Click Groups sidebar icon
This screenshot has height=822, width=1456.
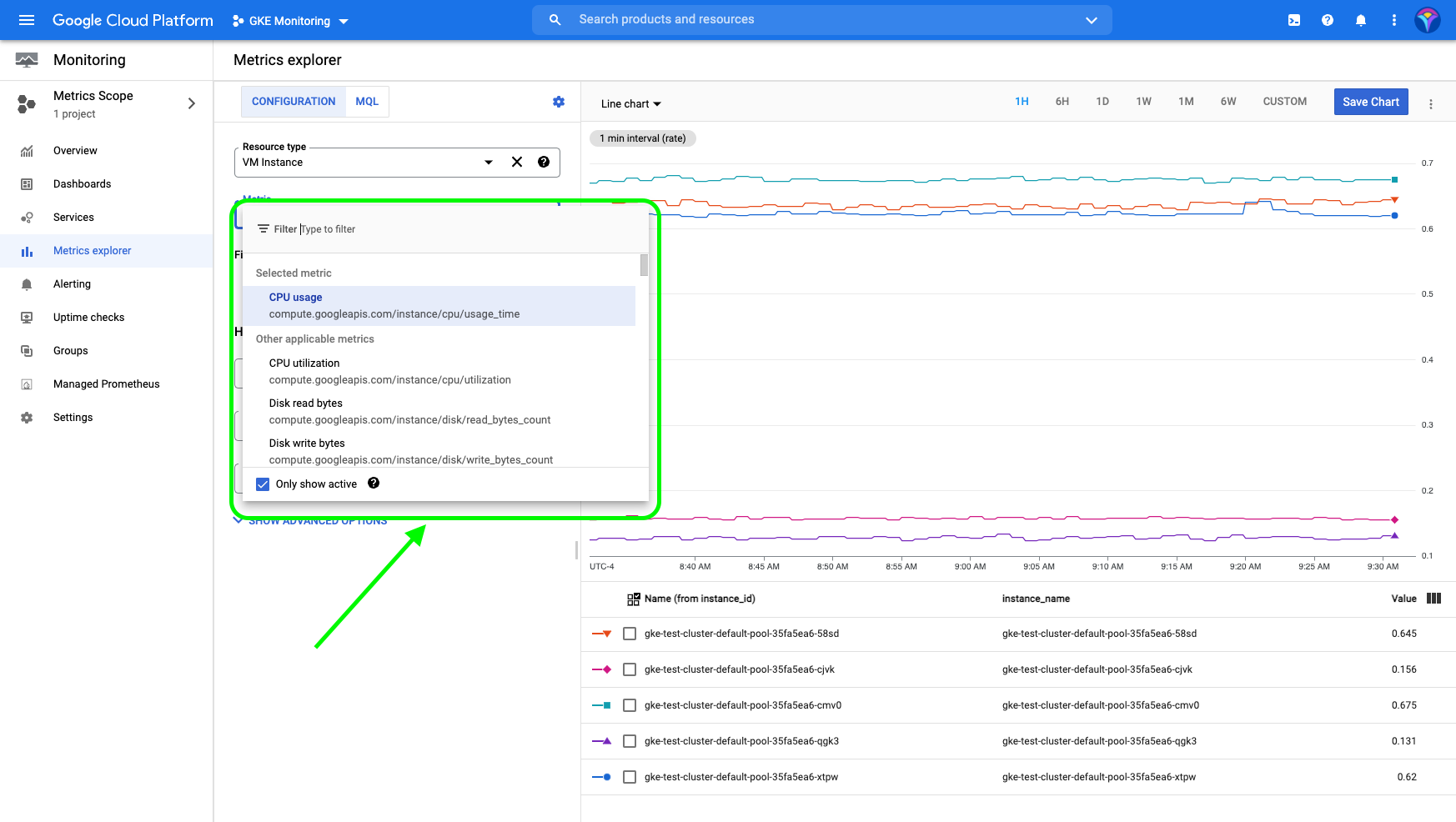pyautogui.click(x=27, y=351)
